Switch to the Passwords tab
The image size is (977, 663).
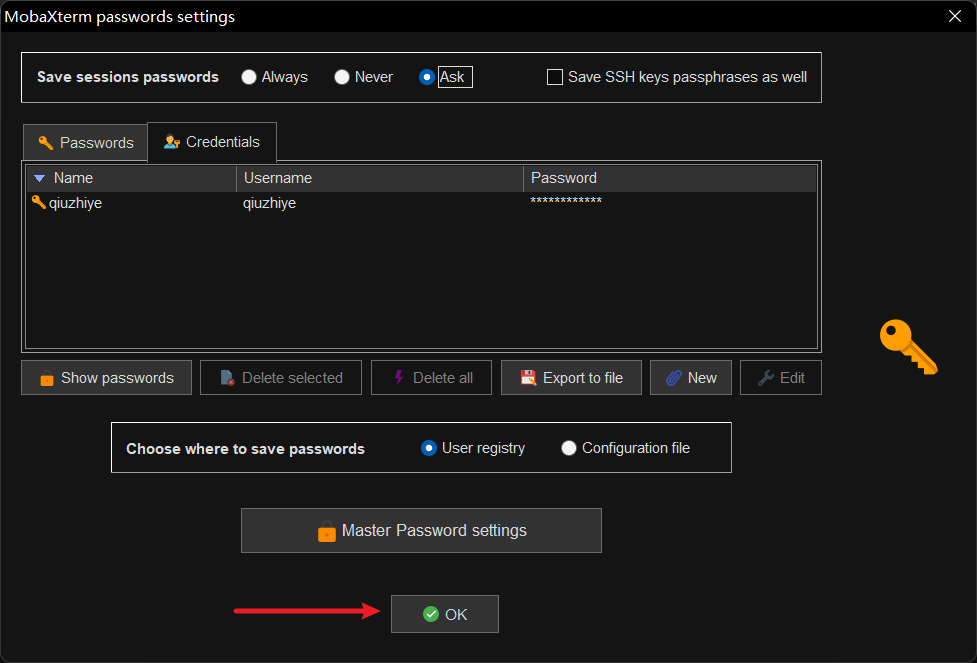pos(86,143)
